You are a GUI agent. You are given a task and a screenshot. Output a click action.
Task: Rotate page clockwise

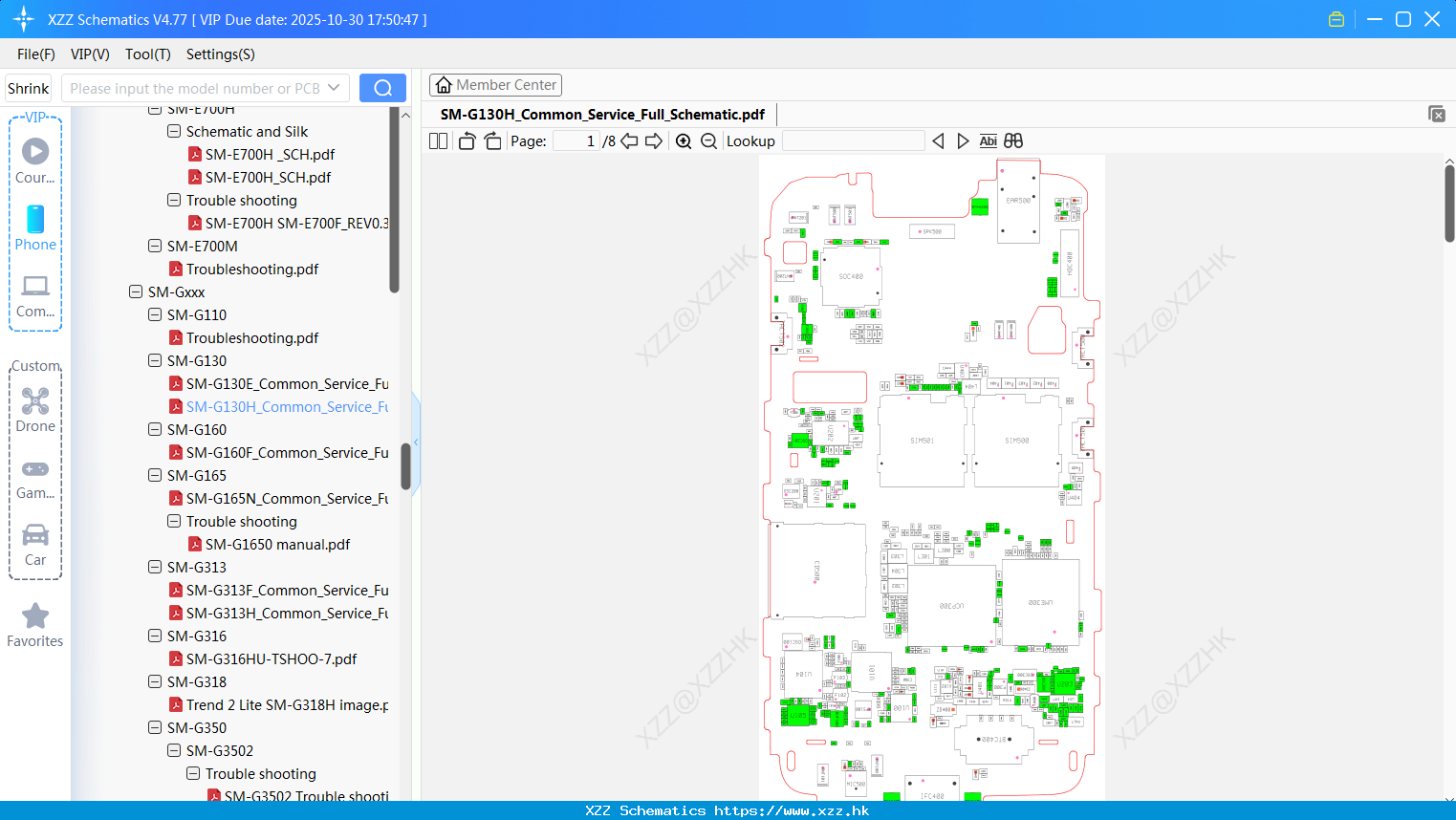tap(492, 141)
